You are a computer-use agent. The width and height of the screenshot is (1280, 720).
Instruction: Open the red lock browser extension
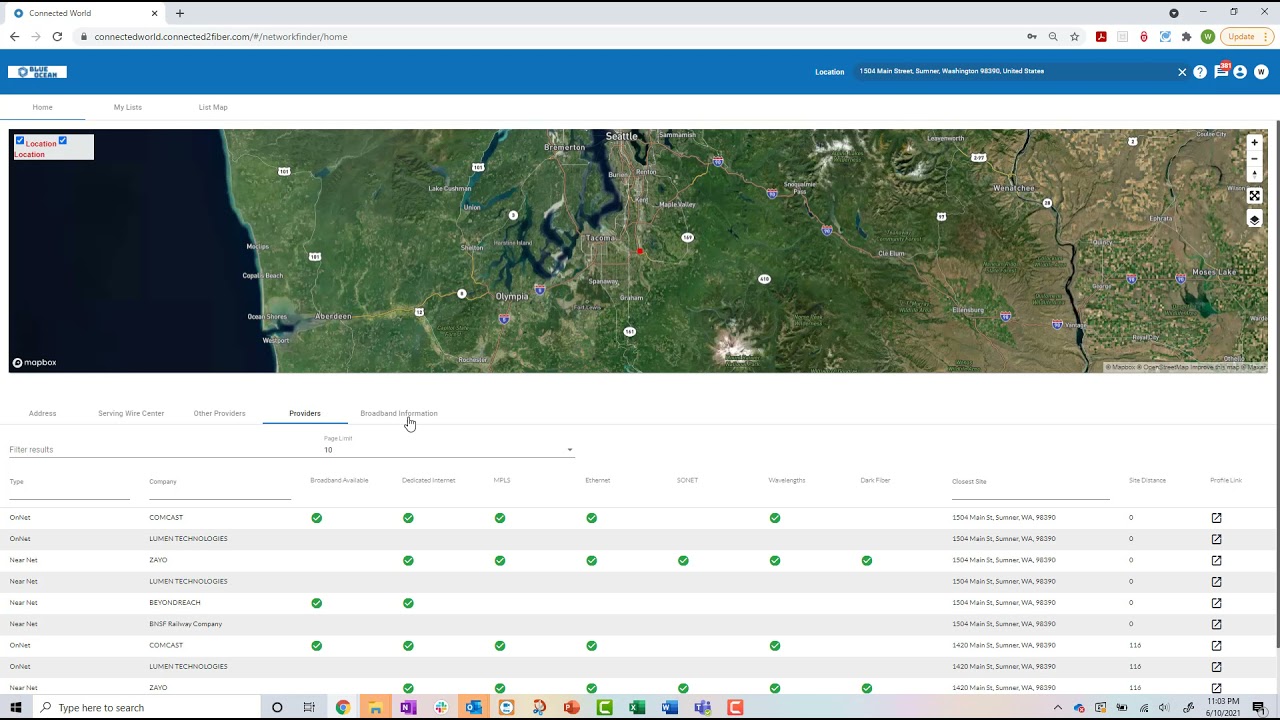(x=1144, y=37)
